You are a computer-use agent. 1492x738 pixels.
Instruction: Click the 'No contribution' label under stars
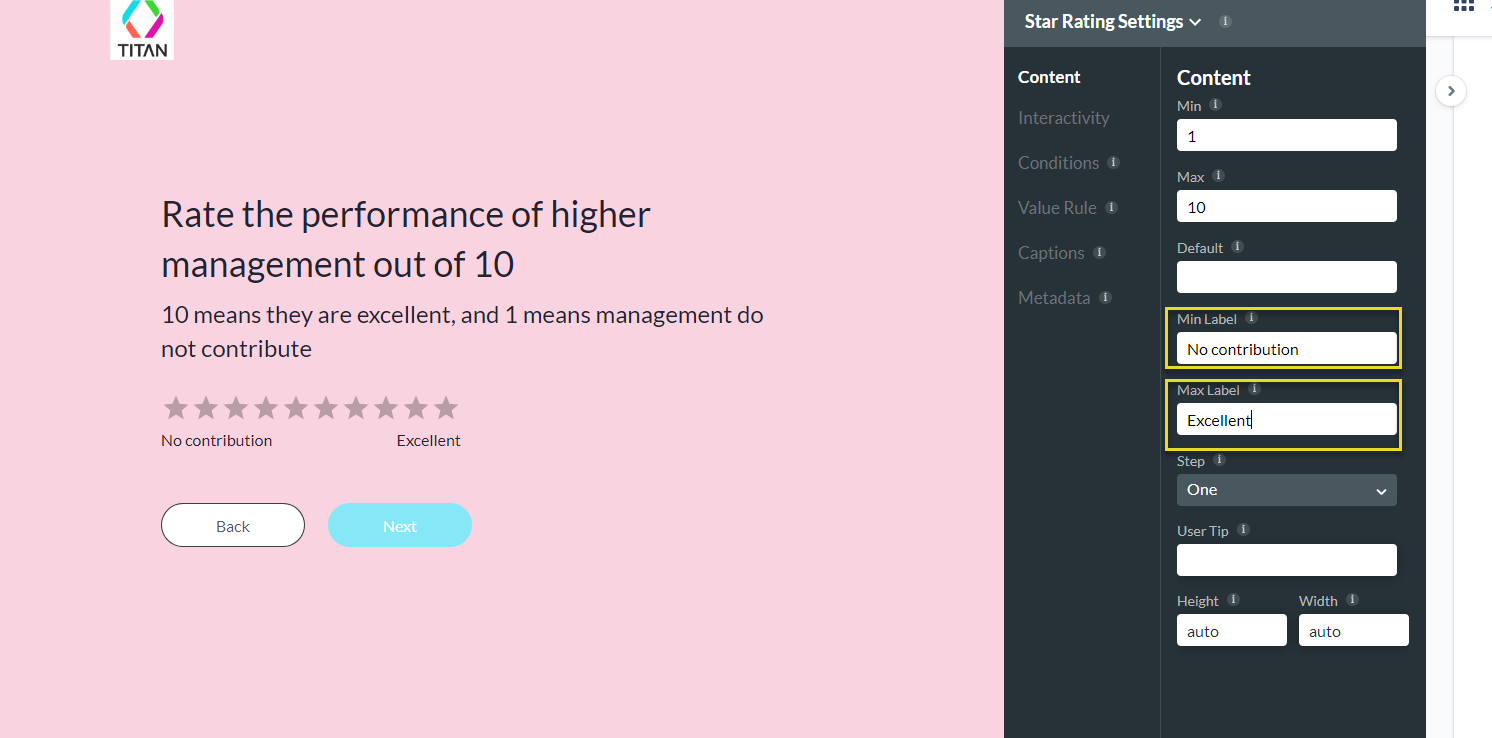click(216, 440)
